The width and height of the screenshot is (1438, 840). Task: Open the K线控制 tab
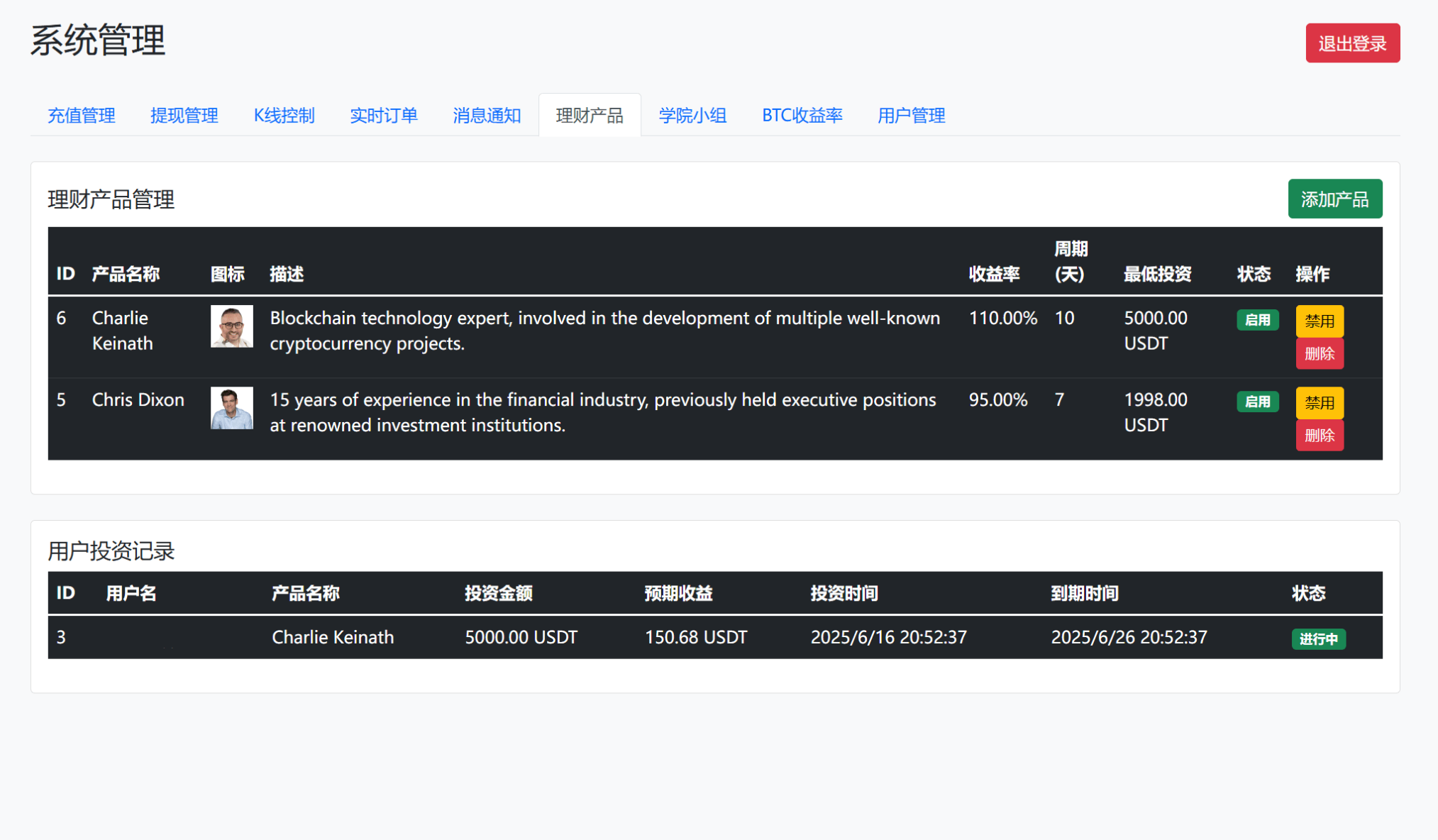pyautogui.click(x=284, y=116)
